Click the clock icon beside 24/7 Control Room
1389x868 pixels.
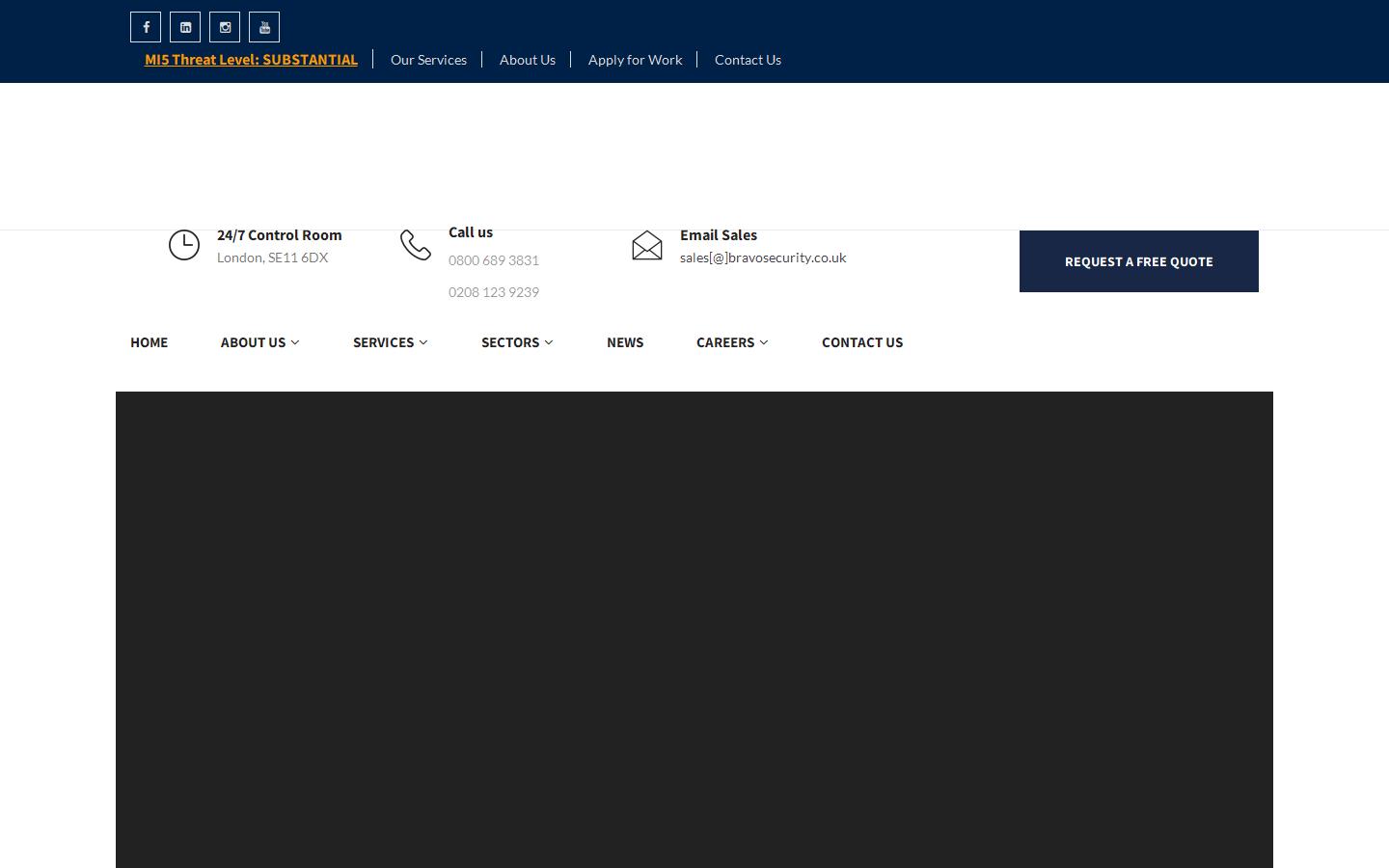(x=183, y=245)
